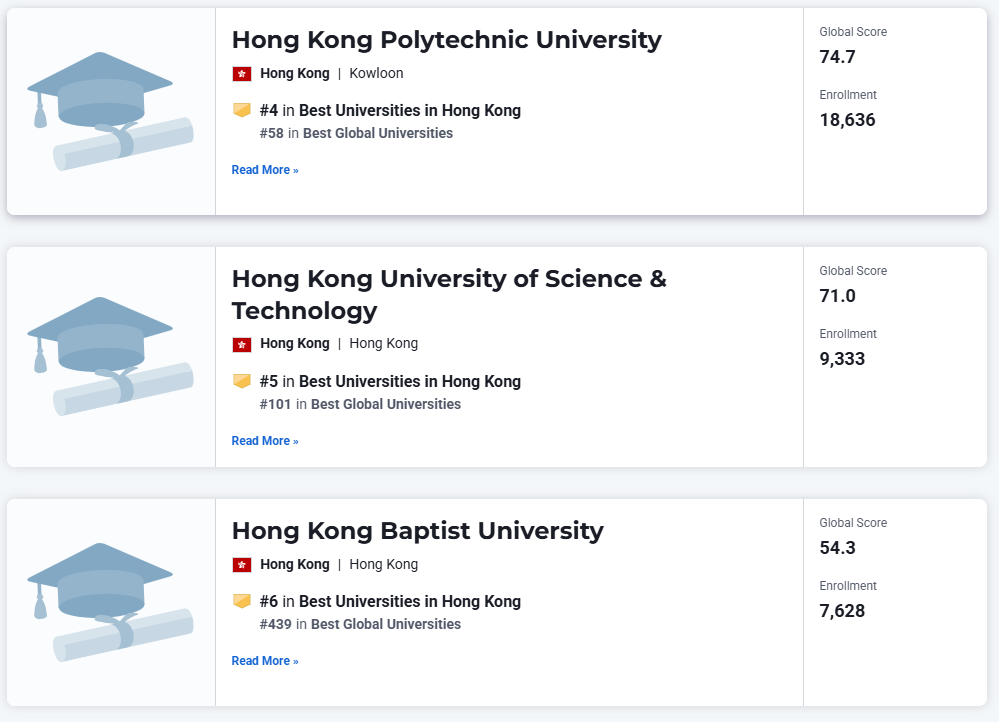
Task: Open #58 in Best Global Universities link
Action: coord(377,133)
